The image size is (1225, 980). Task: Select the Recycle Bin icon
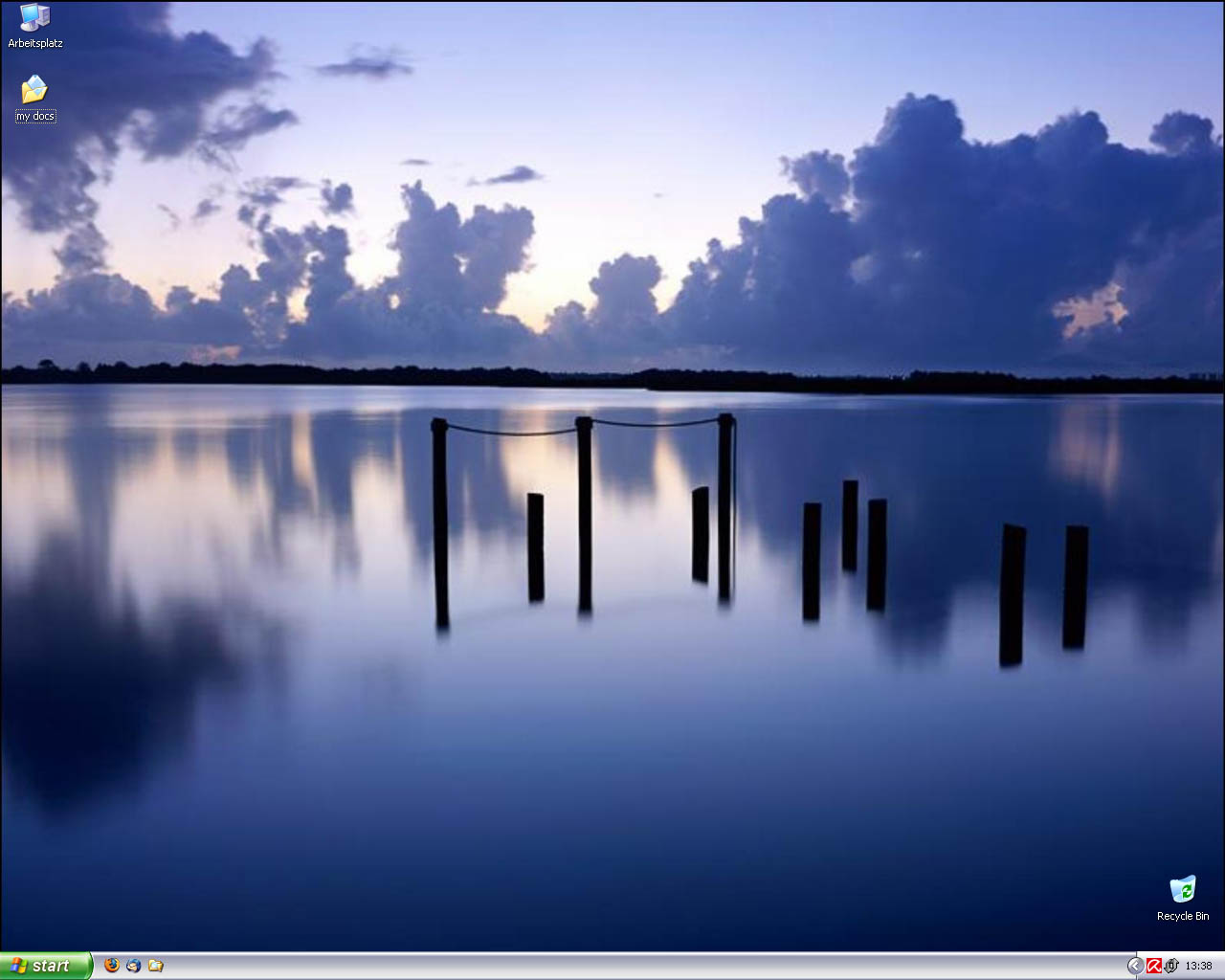point(1183,888)
